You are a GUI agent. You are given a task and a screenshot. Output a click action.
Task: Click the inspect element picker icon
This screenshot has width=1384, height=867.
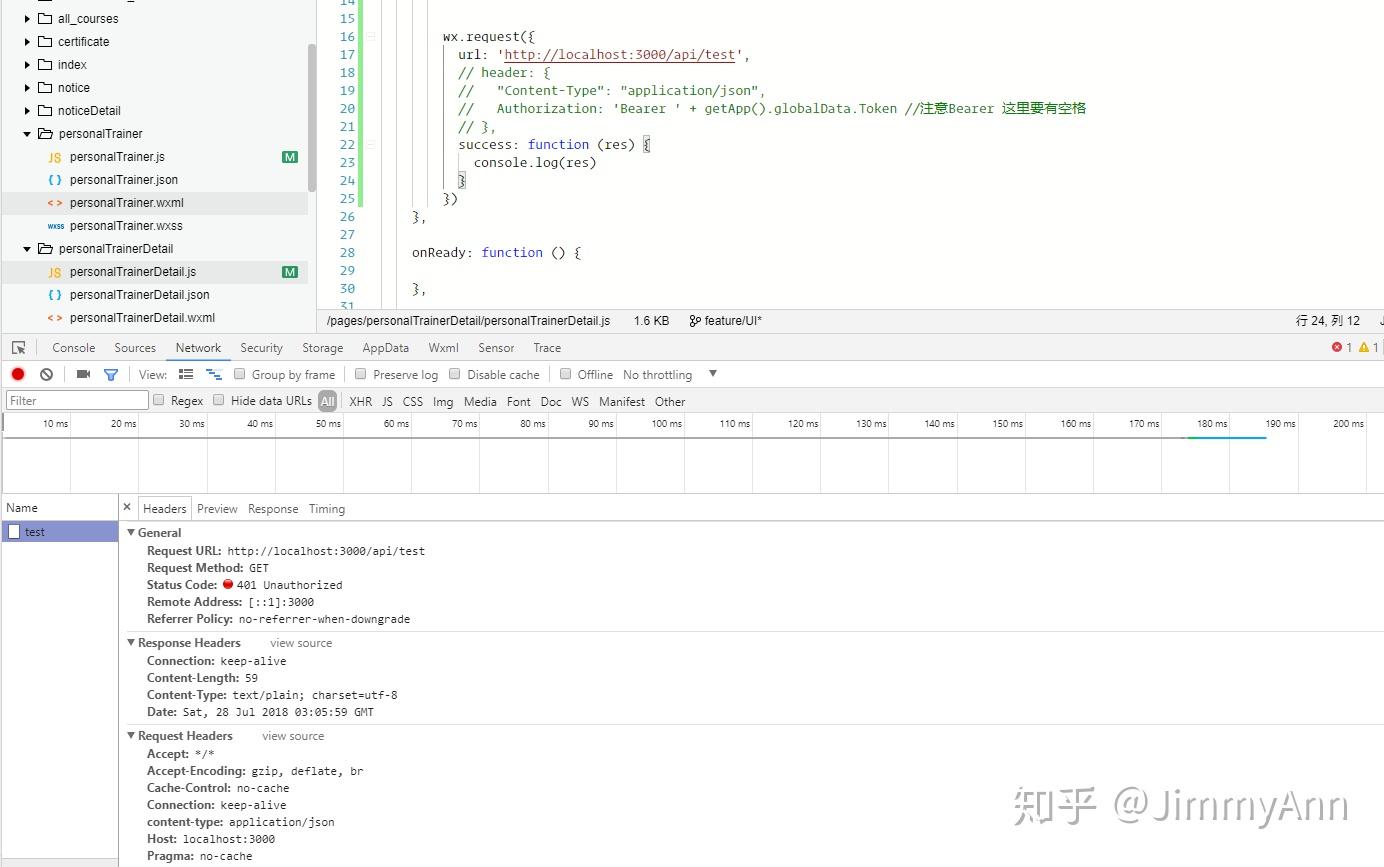tap(18, 348)
